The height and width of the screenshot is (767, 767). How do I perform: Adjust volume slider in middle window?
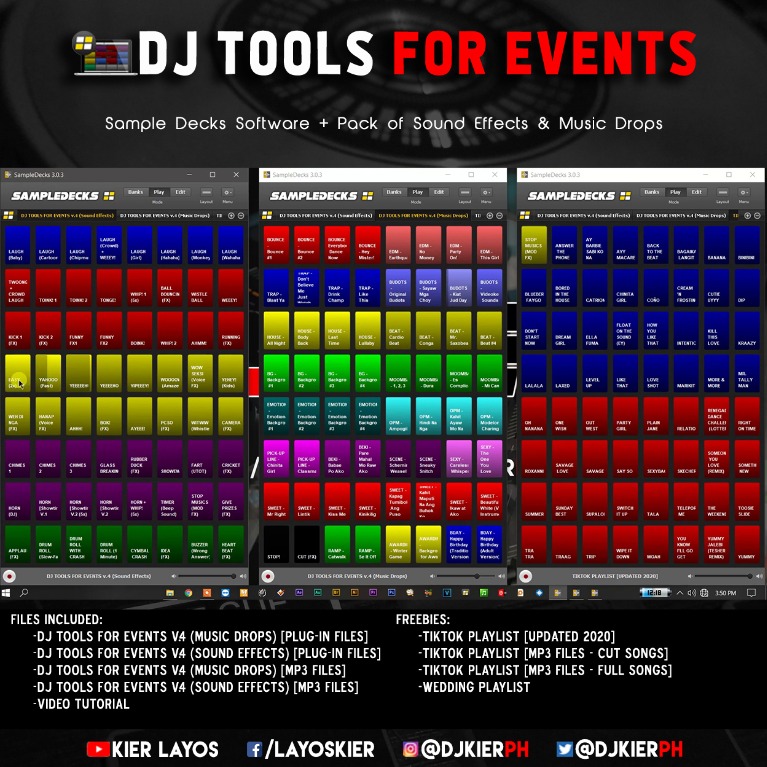pyautogui.click(x=467, y=576)
